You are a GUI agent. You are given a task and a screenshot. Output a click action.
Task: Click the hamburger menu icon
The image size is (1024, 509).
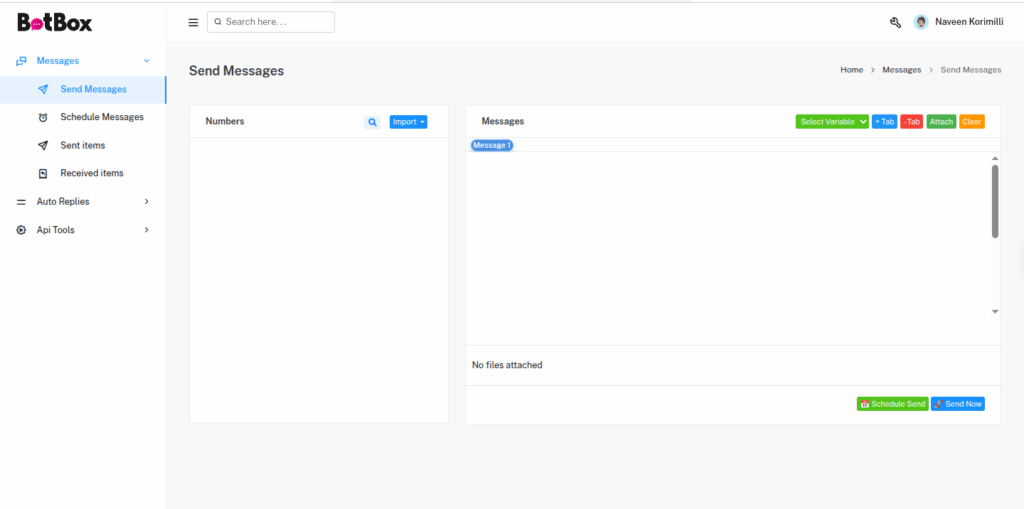coord(193,22)
